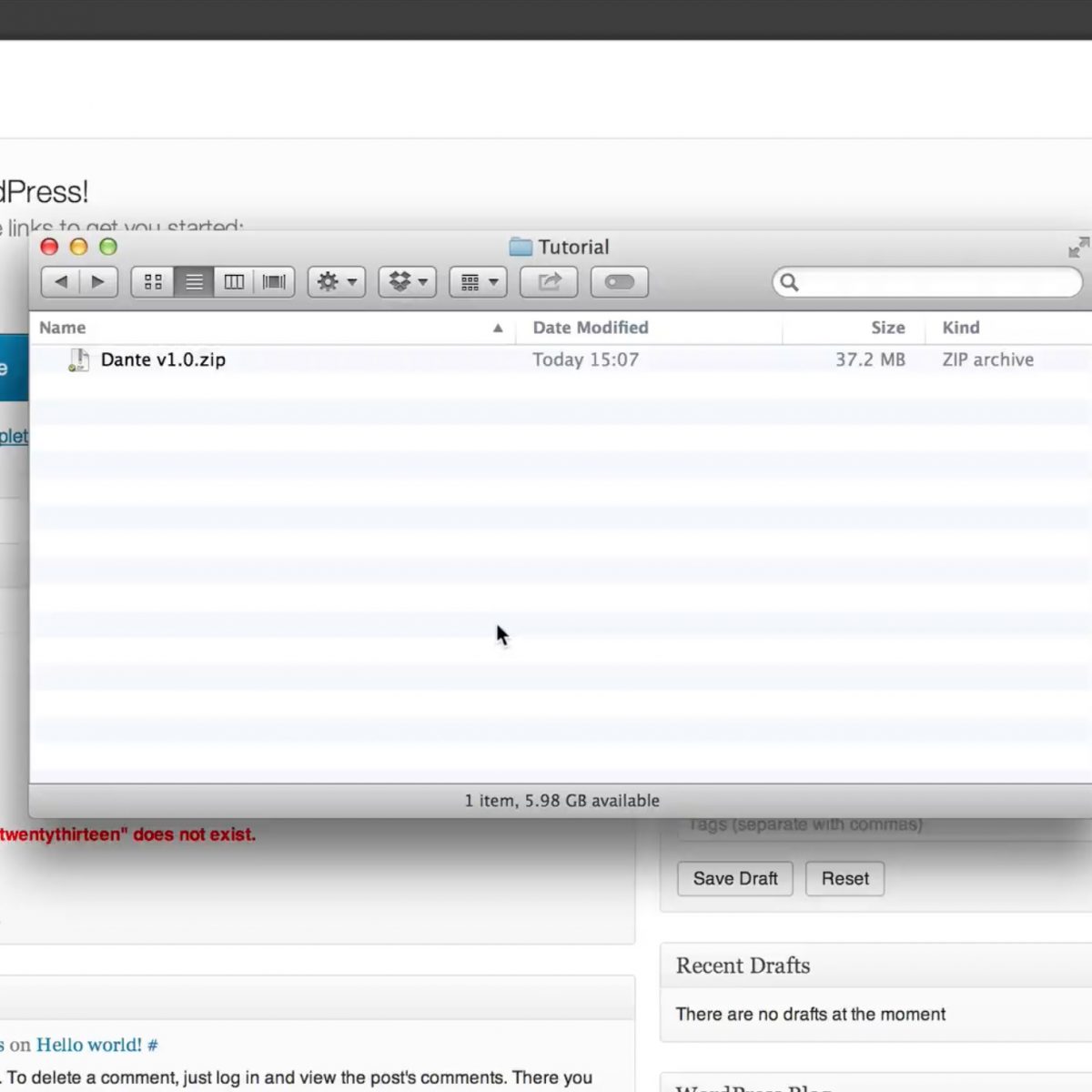The width and height of the screenshot is (1092, 1092).
Task: Sort files by the Name column
Action: (272, 328)
